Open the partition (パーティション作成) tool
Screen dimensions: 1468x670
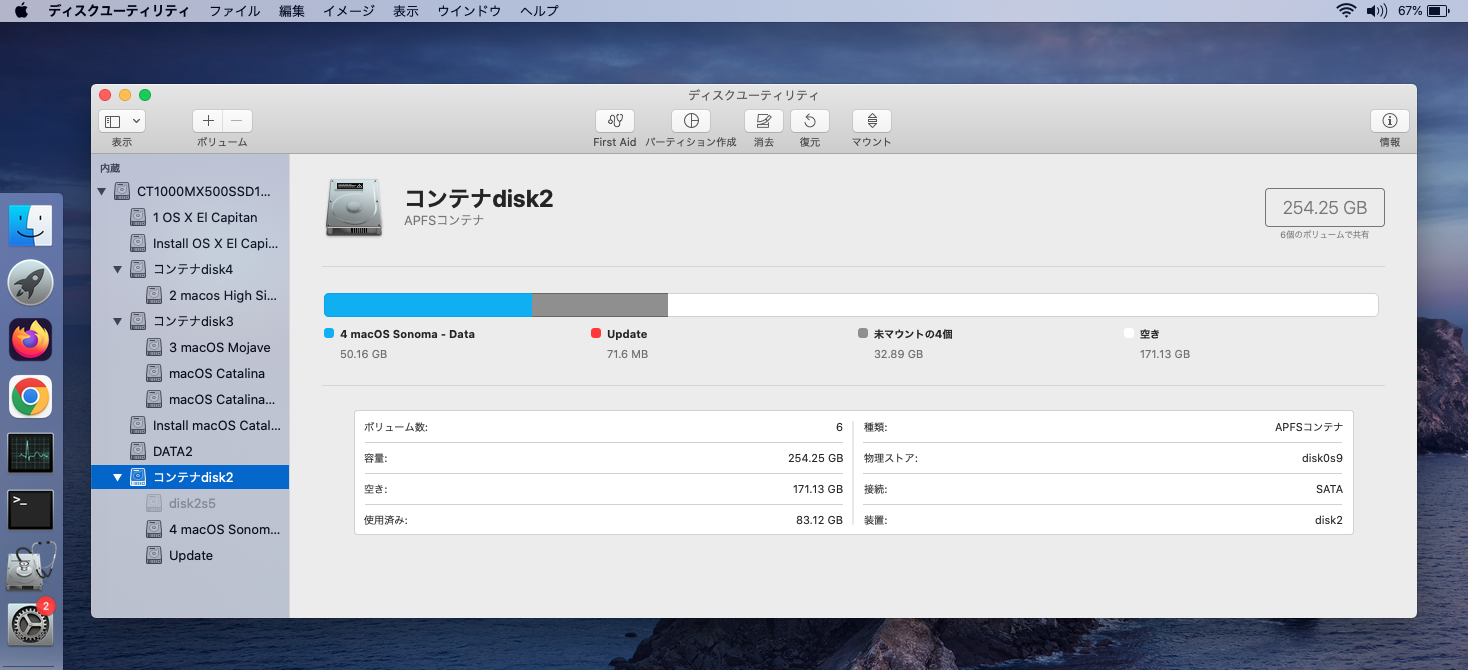click(x=690, y=121)
